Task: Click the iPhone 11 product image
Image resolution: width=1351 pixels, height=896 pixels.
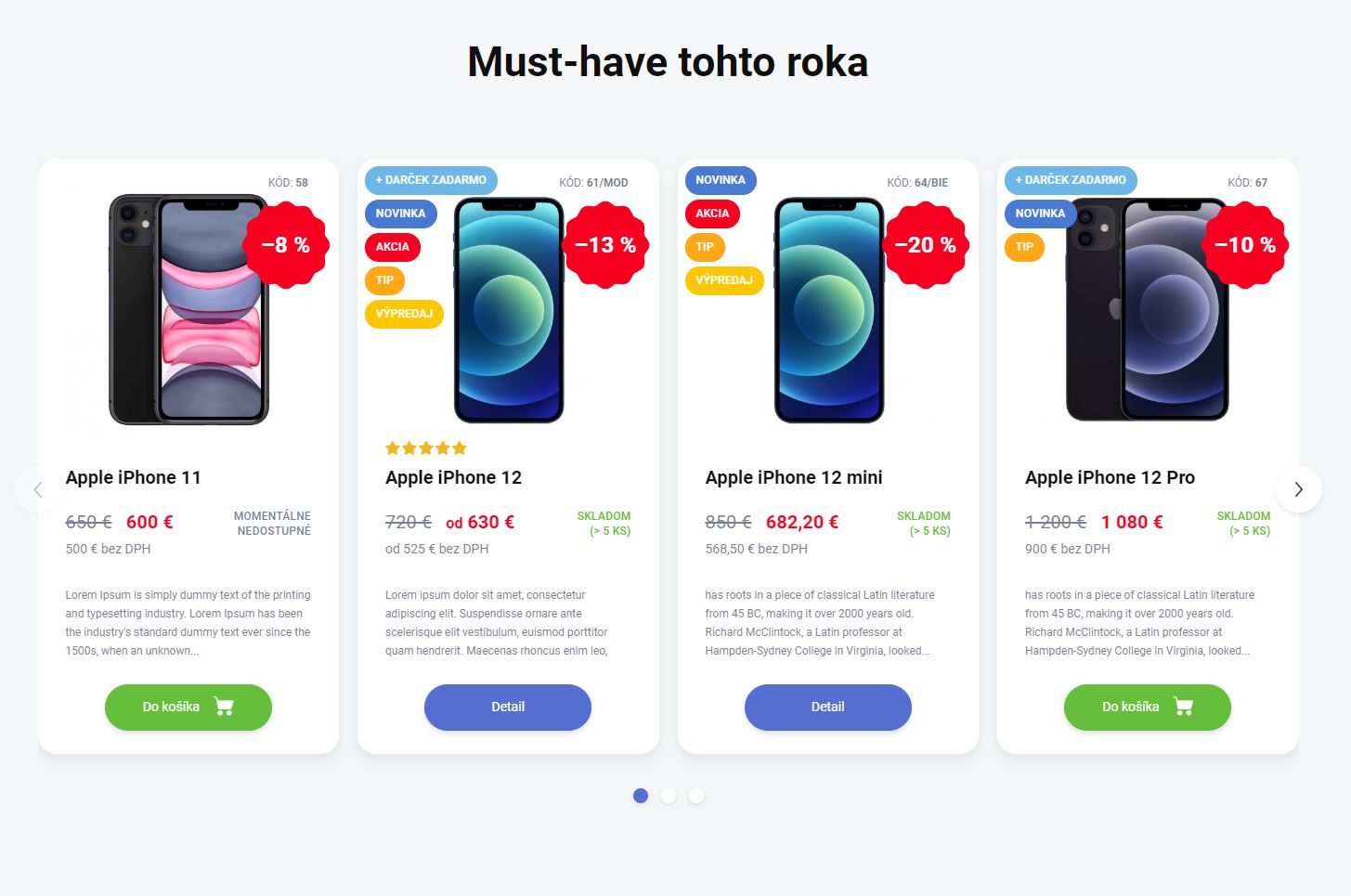Action: point(188,310)
